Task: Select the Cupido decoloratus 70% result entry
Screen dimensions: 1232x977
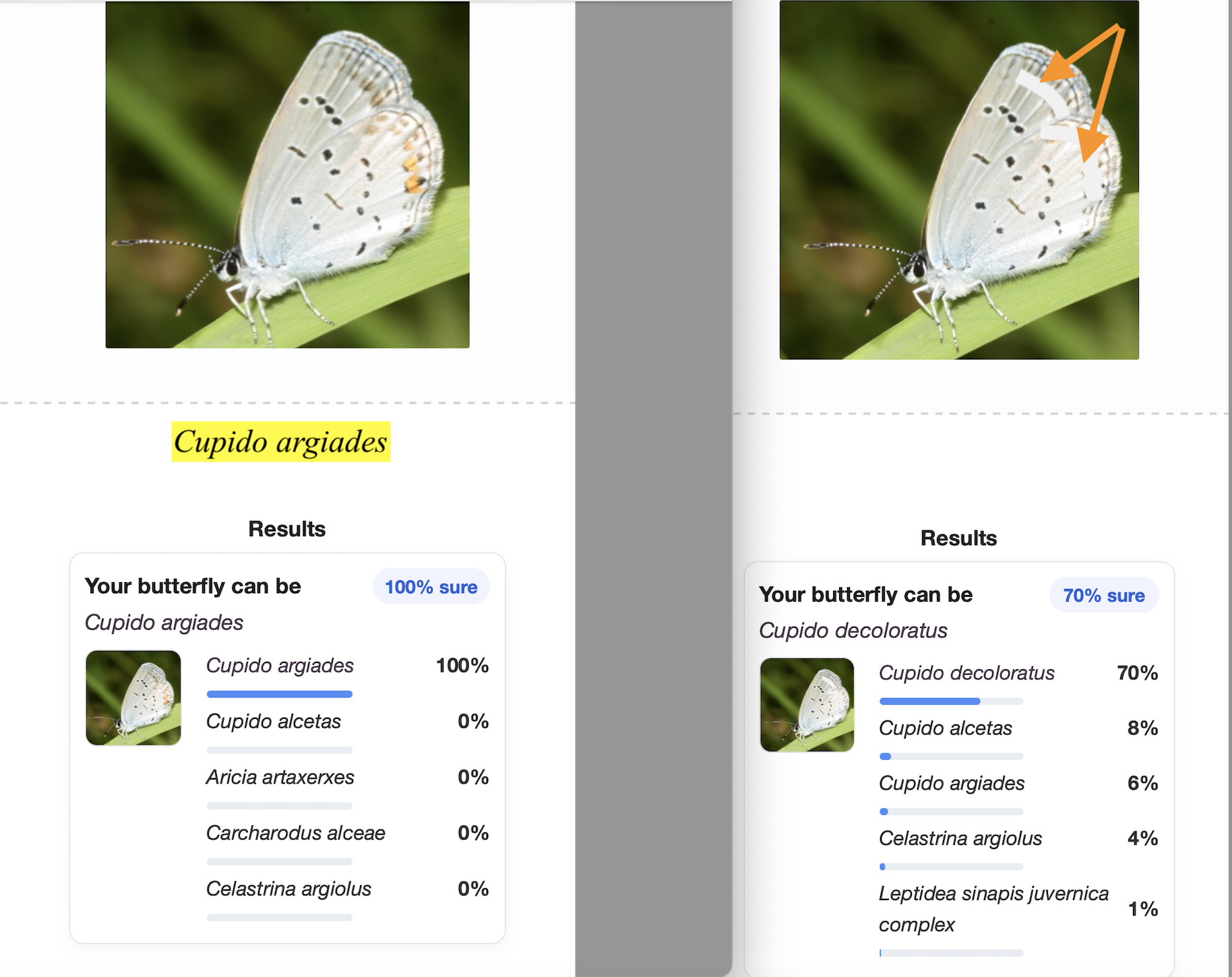Action: click(966, 673)
